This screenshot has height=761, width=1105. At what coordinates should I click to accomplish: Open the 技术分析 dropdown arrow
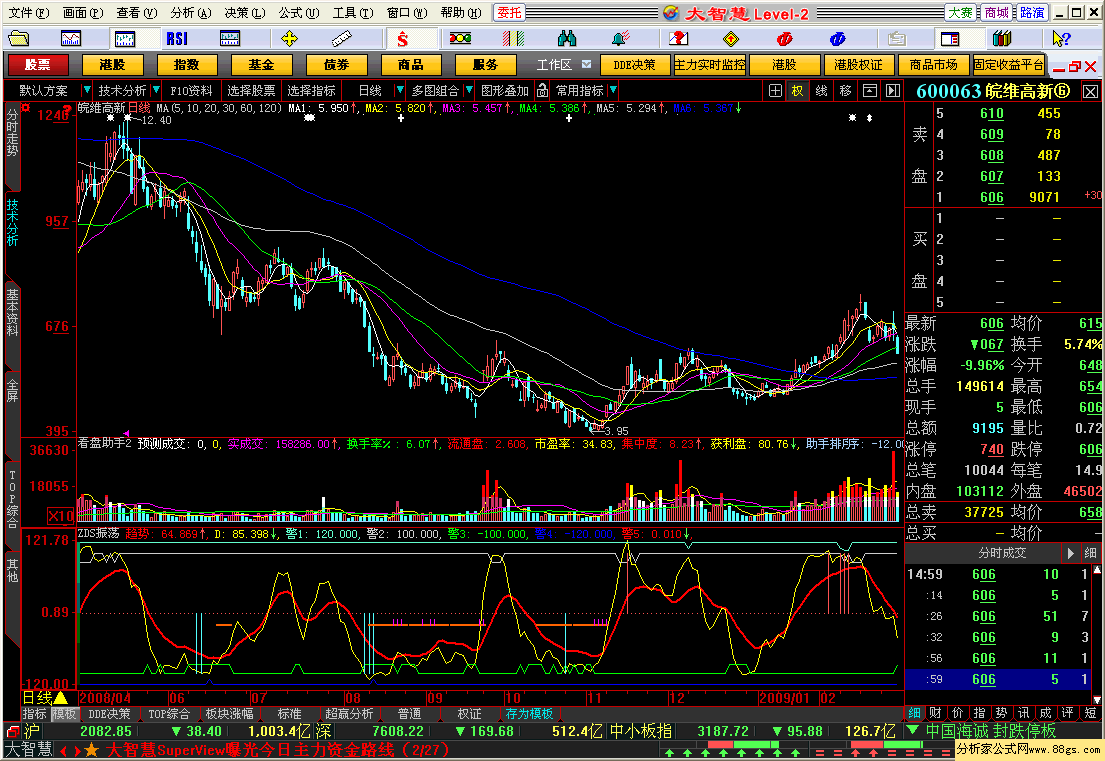tap(156, 90)
